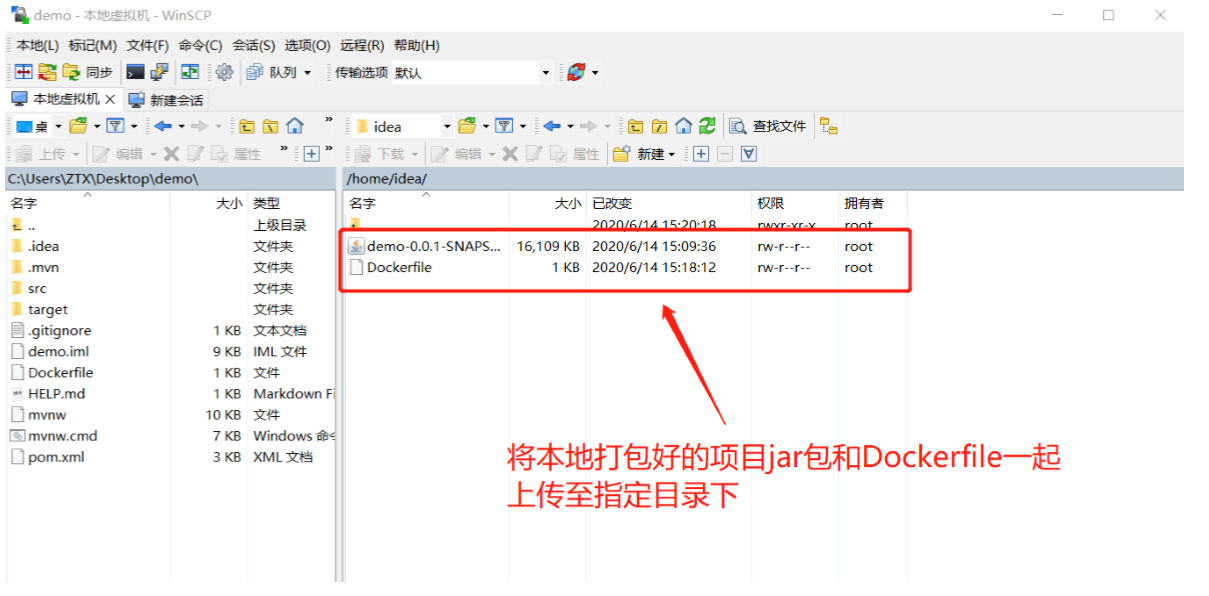Viewport: 1209px width, 596px height.
Task: Sort remote files by 权限 column
Action: (x=794, y=203)
